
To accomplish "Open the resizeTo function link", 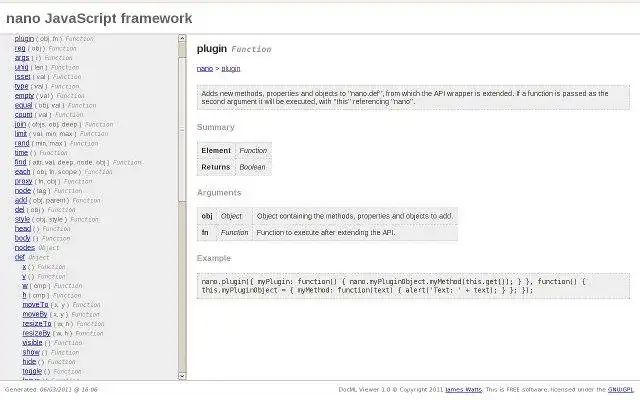I will point(37,324).
